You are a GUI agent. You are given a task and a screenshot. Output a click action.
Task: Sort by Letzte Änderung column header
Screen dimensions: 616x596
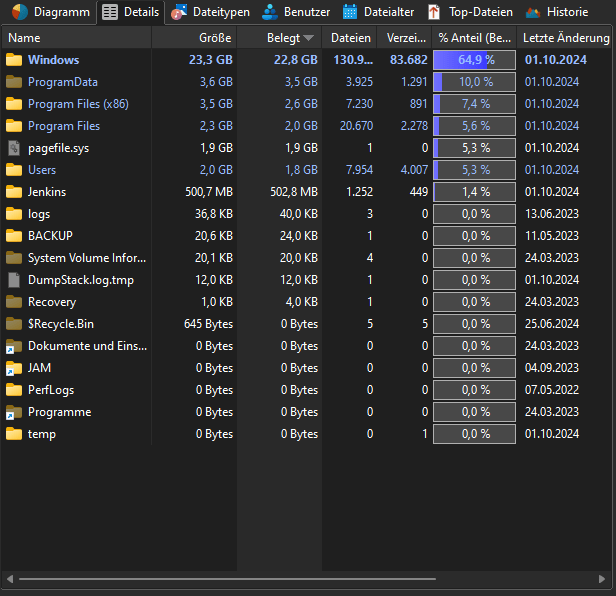(x=565, y=38)
